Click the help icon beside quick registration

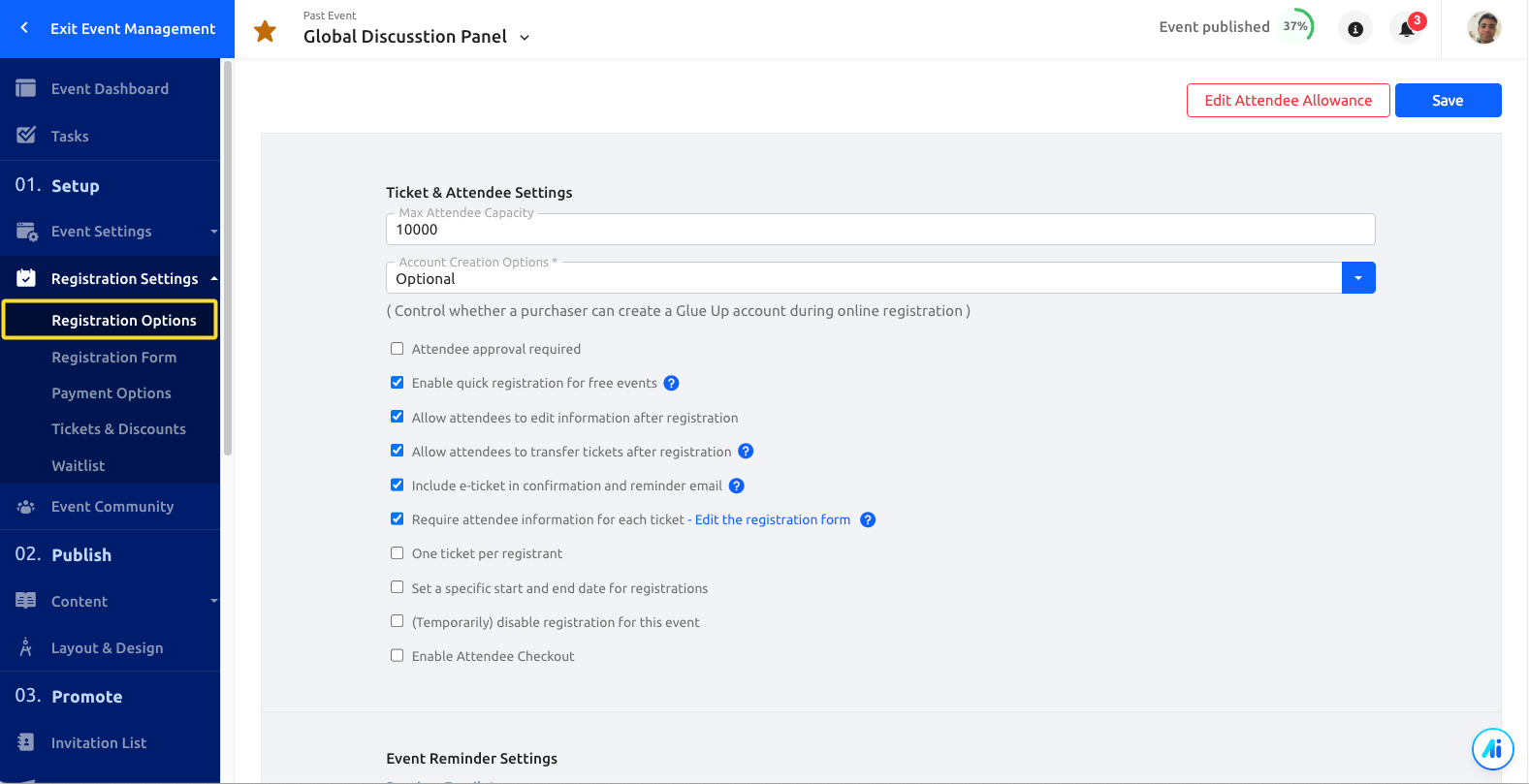[671, 383]
